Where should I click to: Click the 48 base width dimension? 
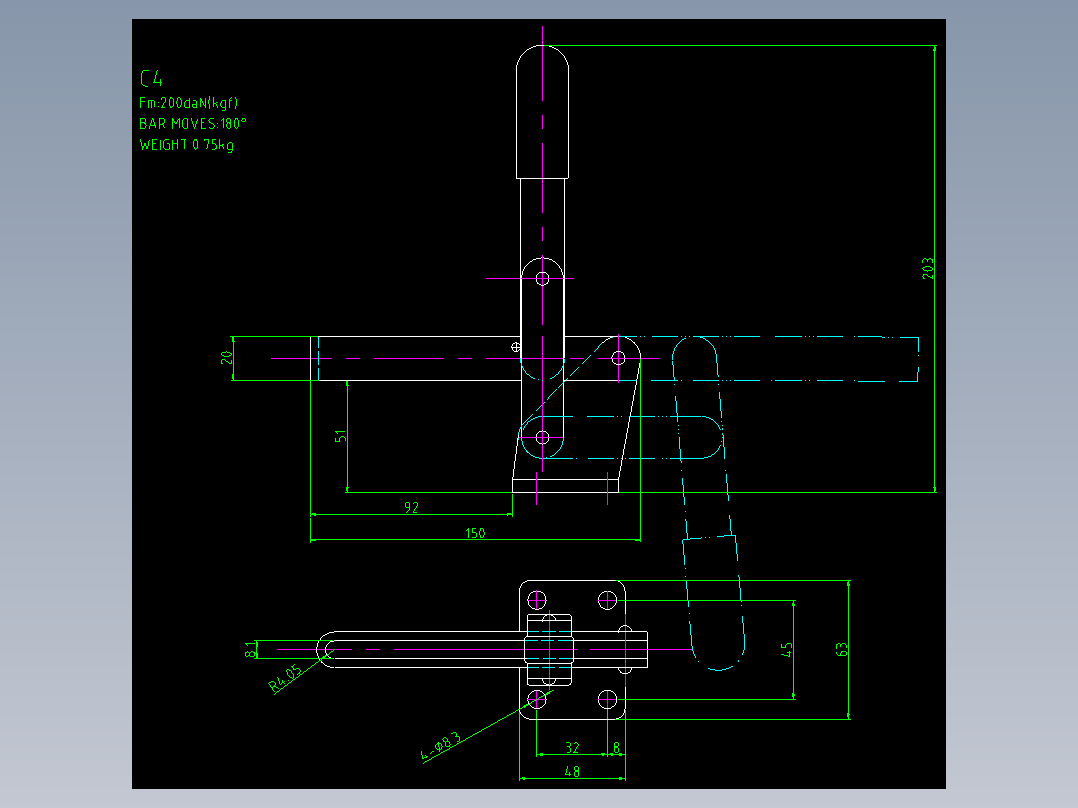[x=572, y=772]
